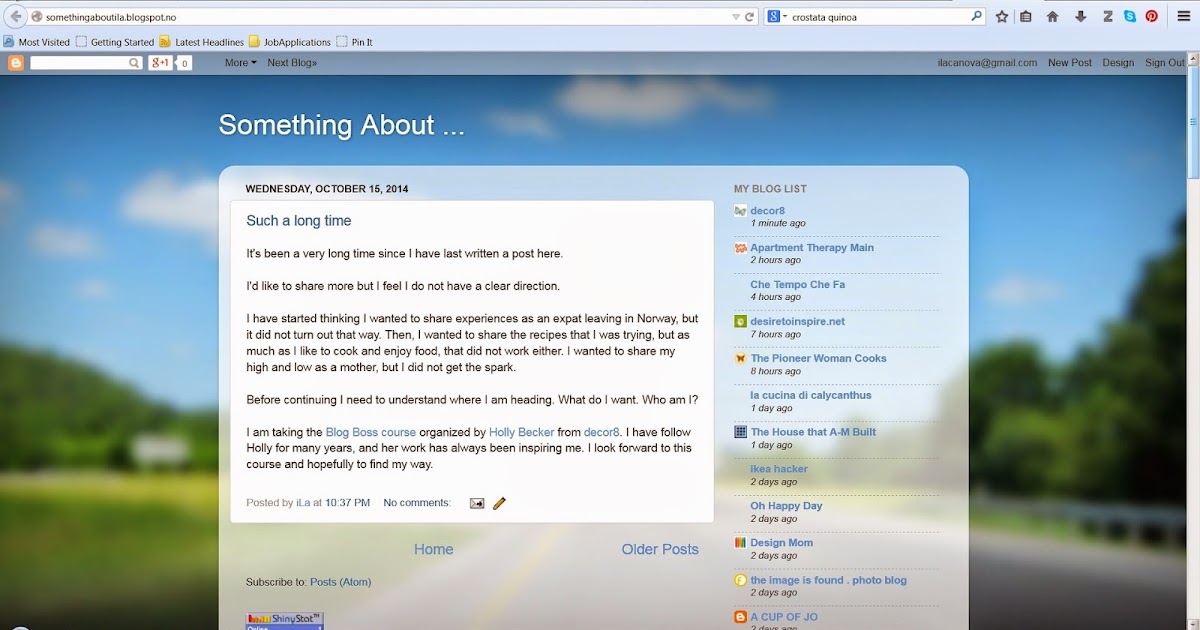Open ikea hacker blog link

click(779, 470)
